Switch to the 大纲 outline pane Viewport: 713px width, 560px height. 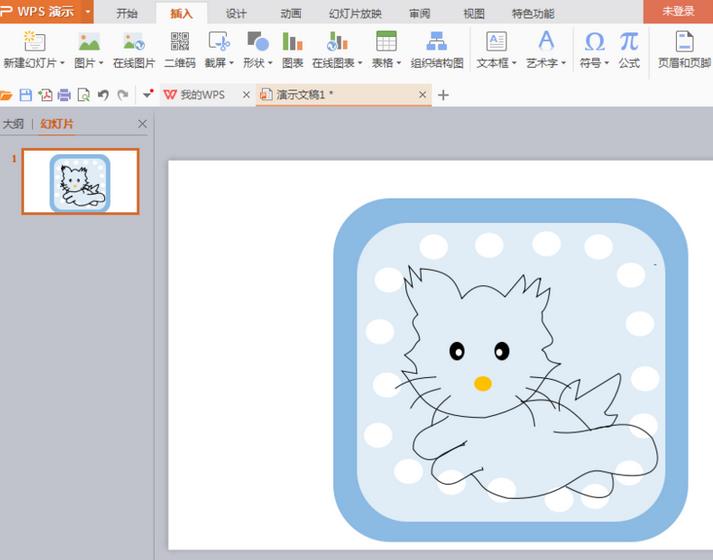click(x=14, y=124)
